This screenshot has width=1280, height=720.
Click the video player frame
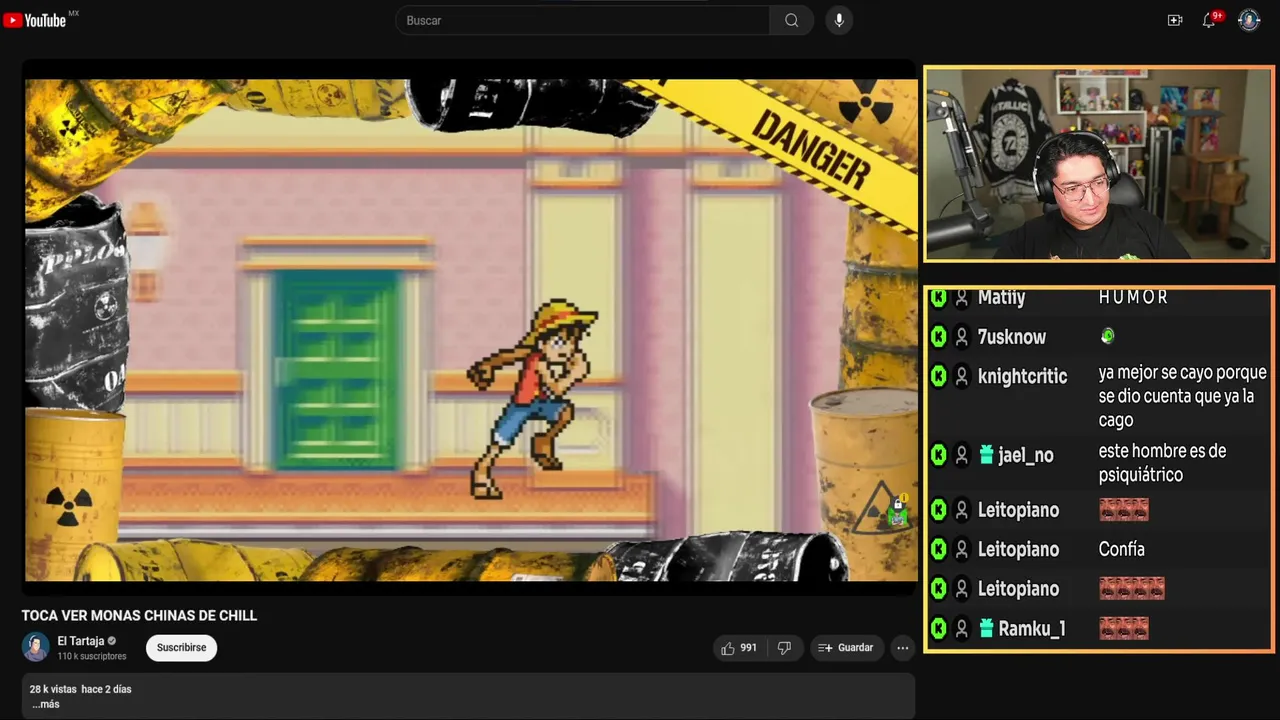[470, 330]
